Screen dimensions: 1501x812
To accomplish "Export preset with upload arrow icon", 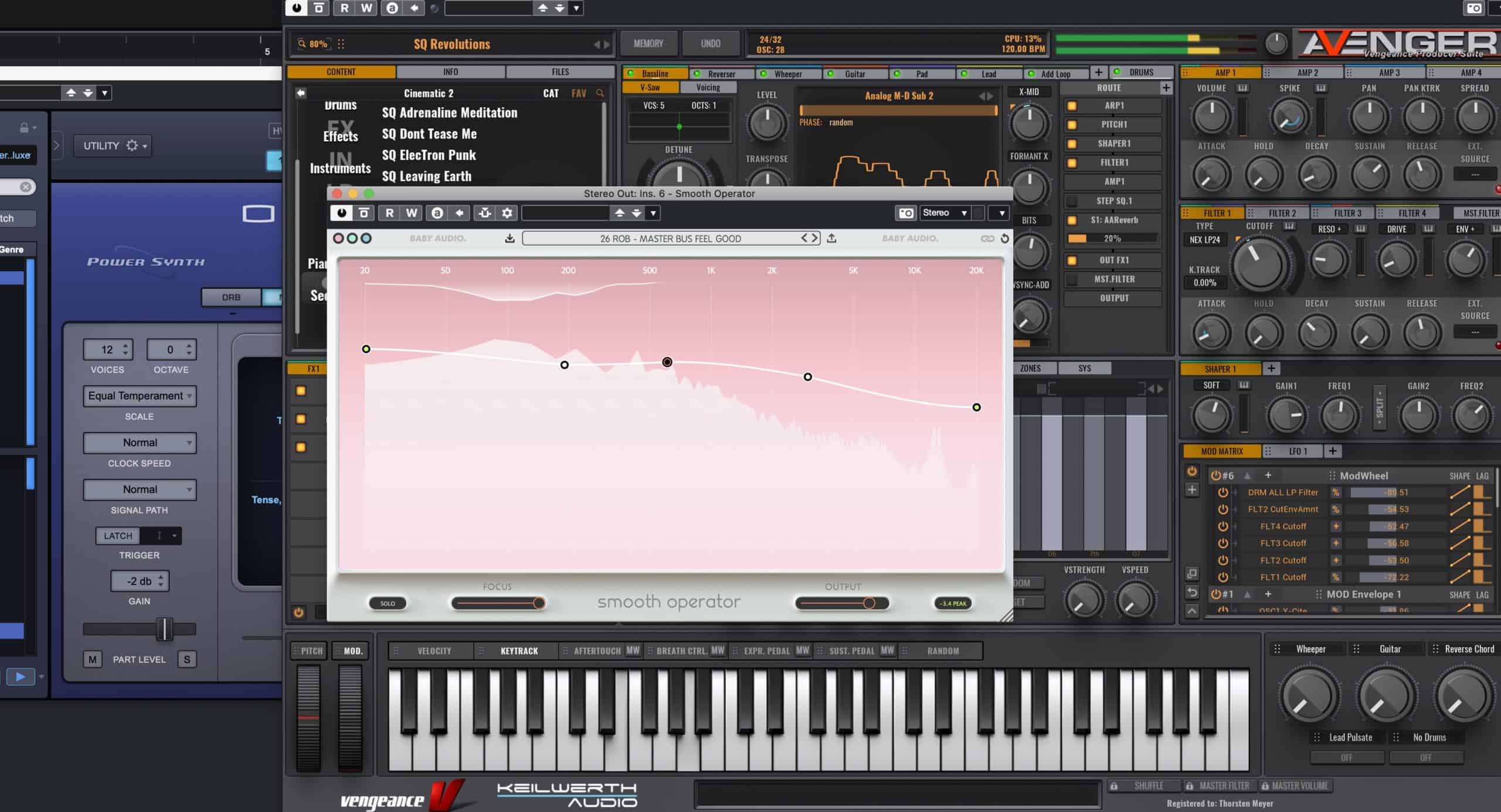I will tap(831, 238).
